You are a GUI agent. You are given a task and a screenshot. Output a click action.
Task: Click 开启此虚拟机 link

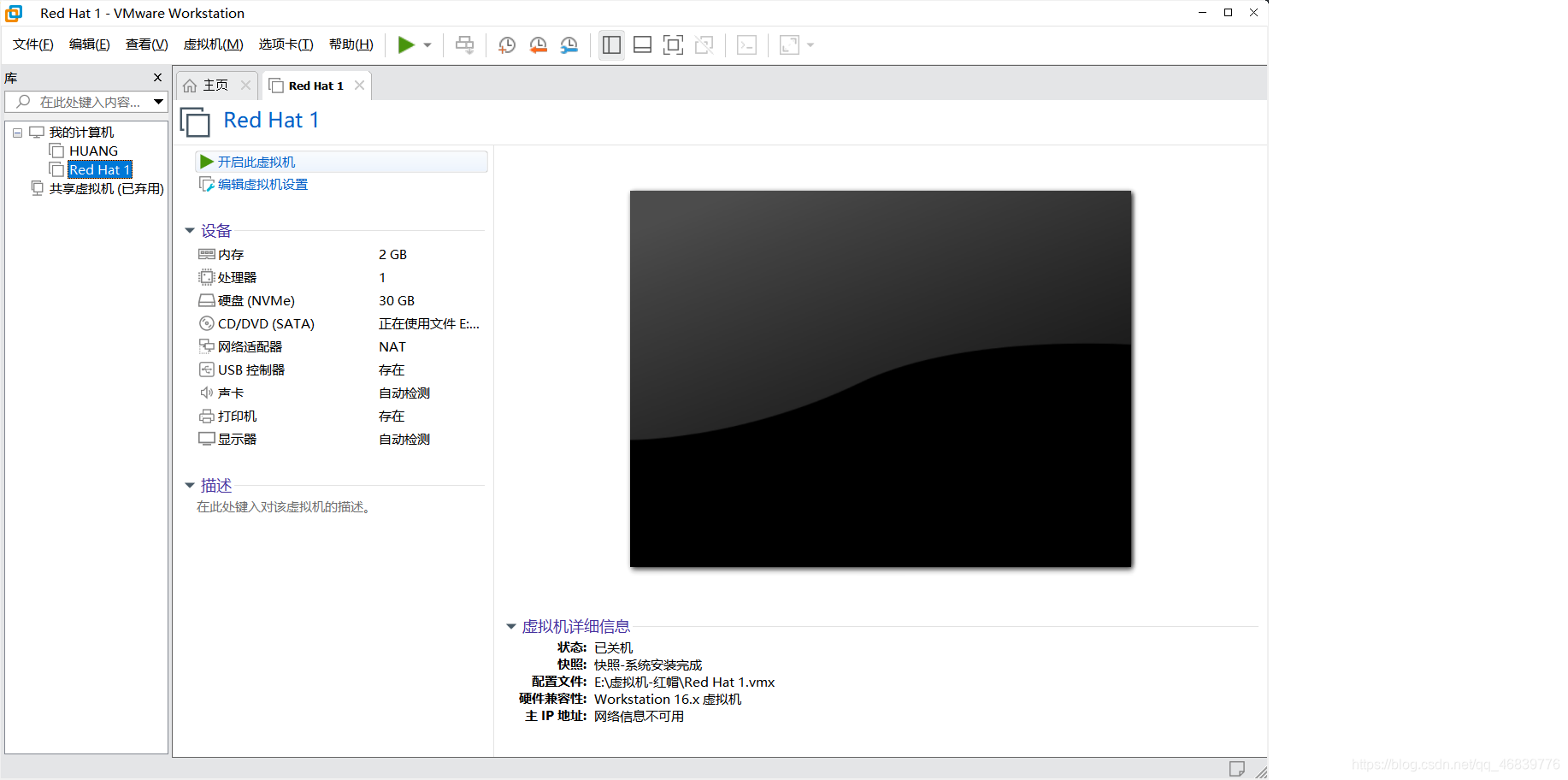click(256, 162)
